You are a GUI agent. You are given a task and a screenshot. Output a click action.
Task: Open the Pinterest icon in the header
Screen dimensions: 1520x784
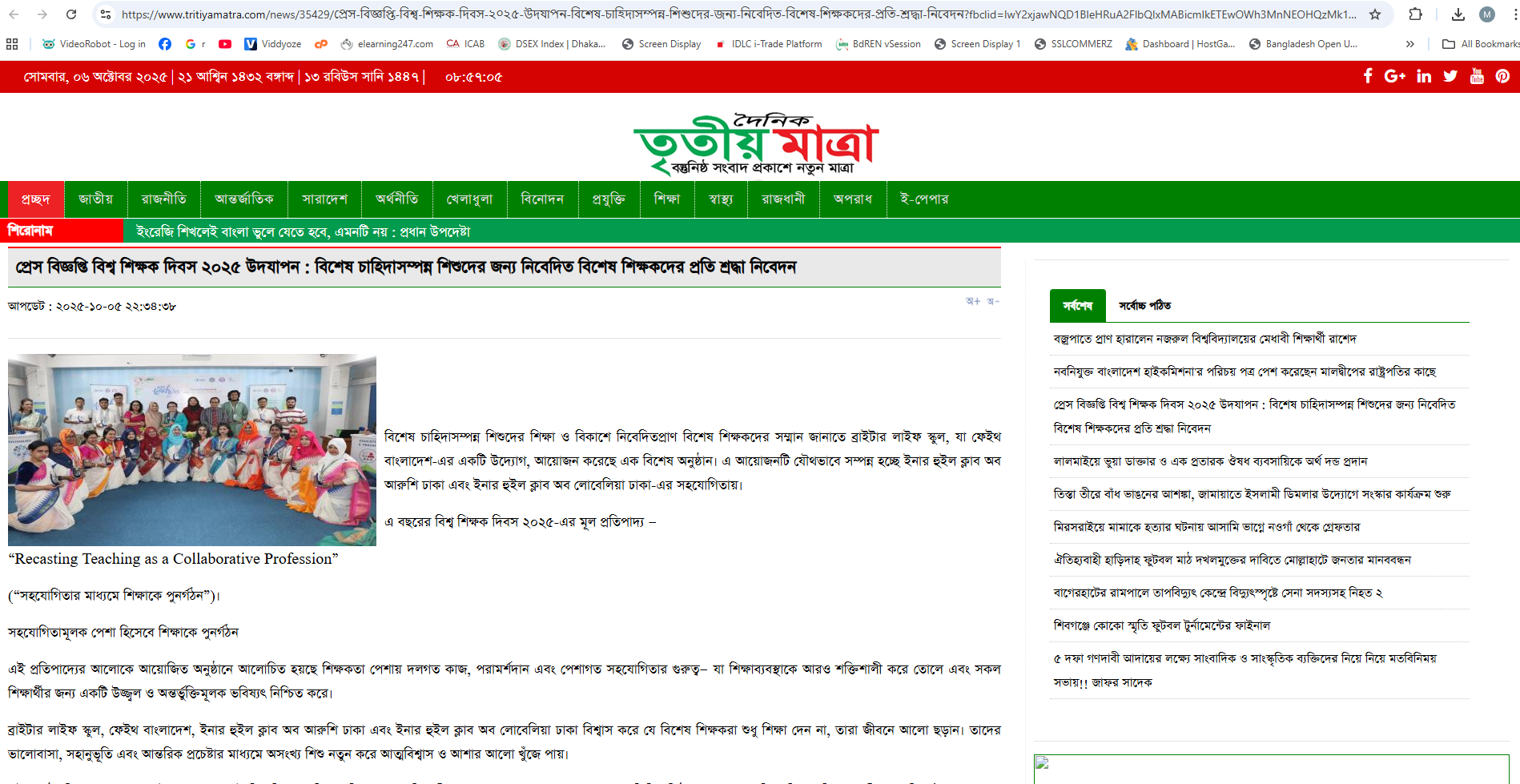1502,76
